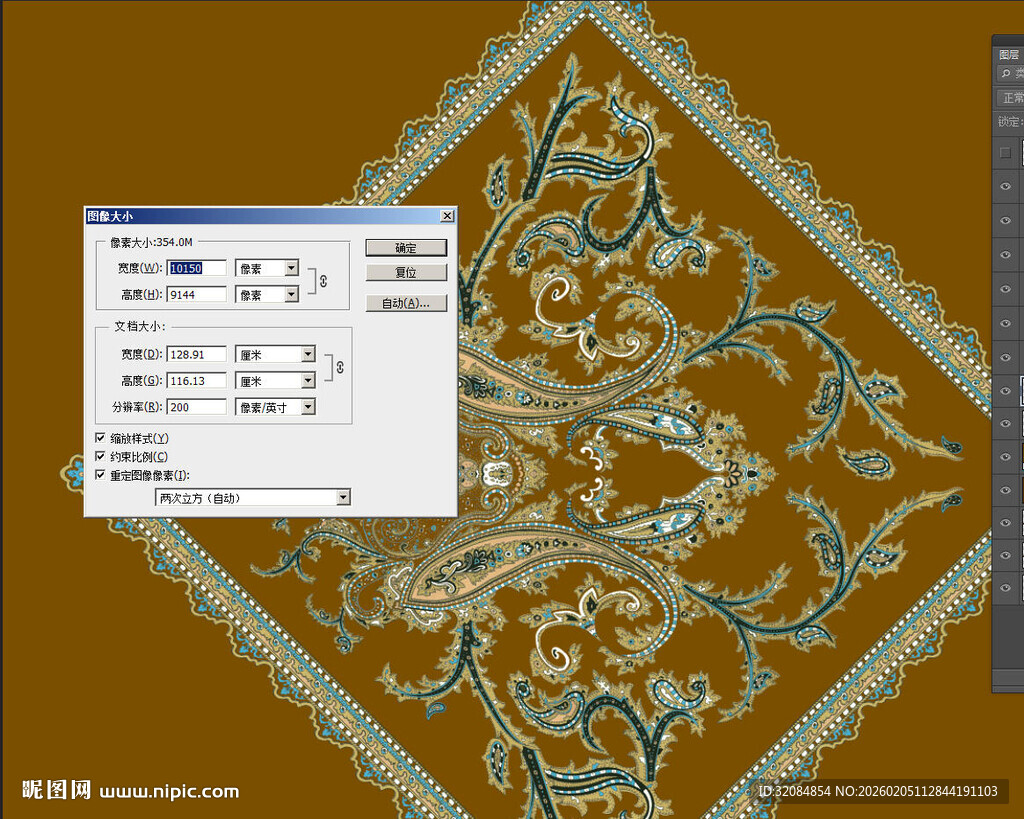1024x819 pixels.
Task: Open the pixel width unit dropdown
Action: [291, 268]
